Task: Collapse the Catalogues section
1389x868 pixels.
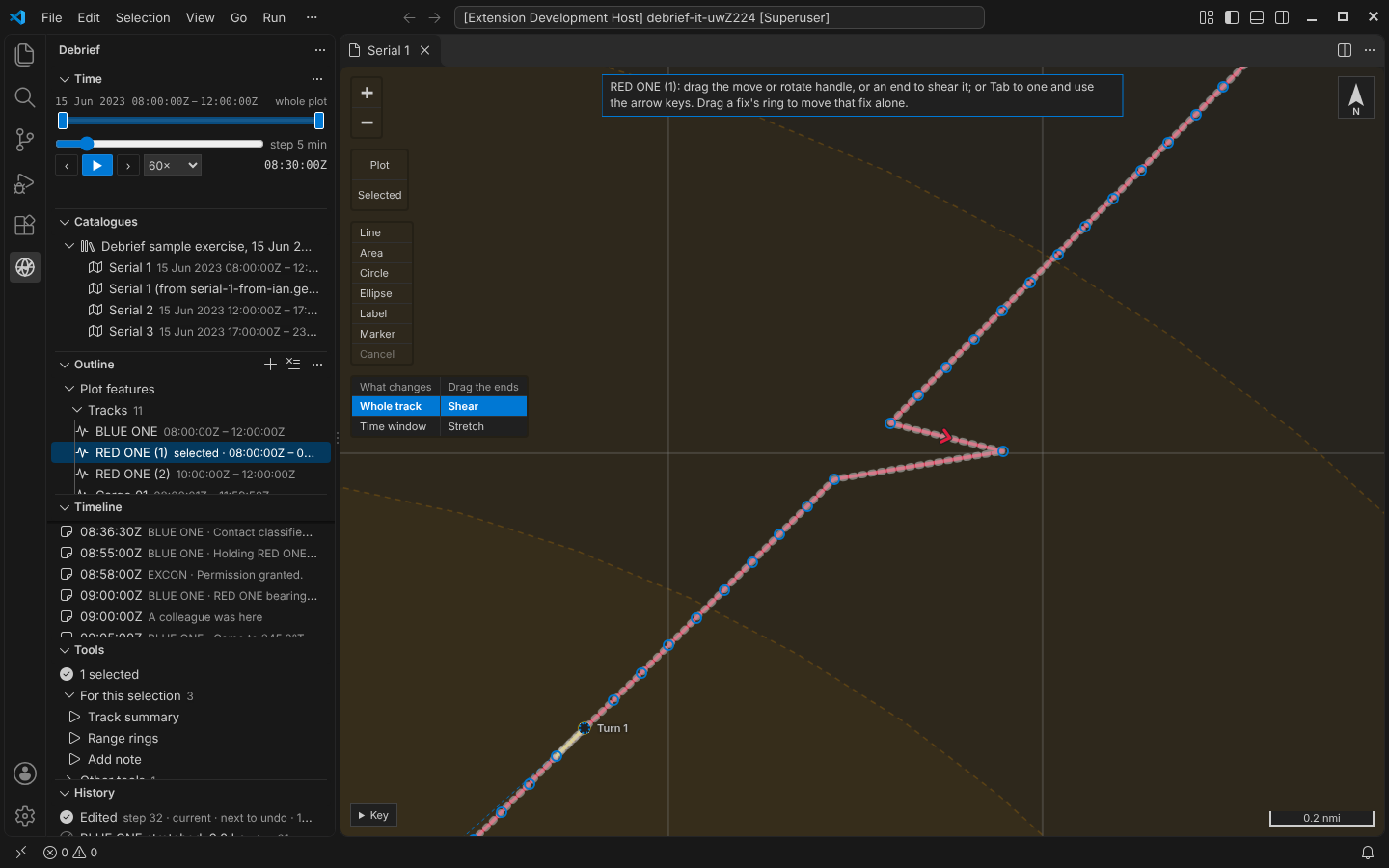Action: [65, 222]
